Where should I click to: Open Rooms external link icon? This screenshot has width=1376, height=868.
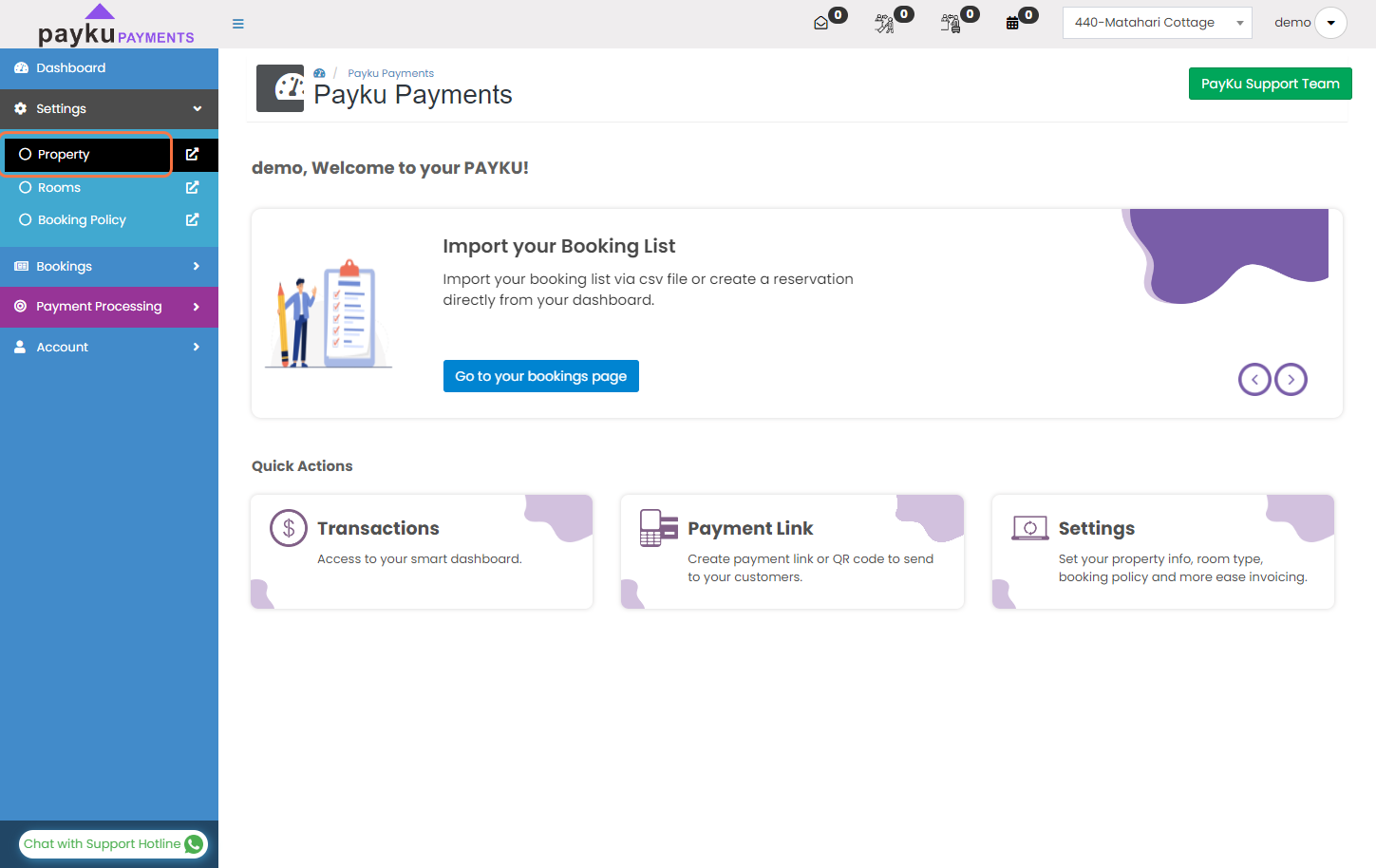[193, 188]
